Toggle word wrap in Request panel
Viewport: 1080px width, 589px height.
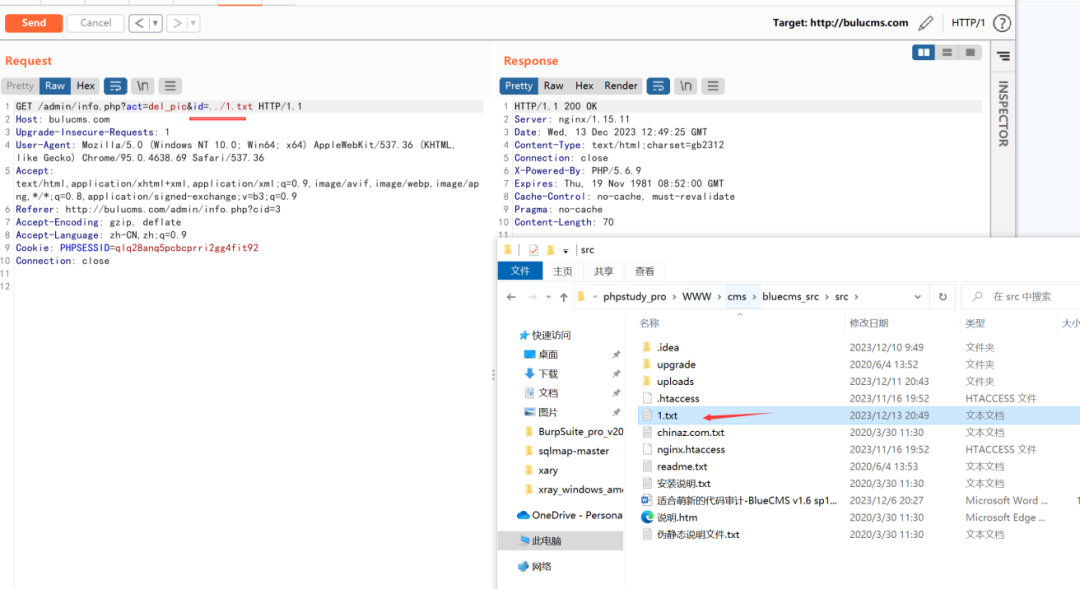[115, 85]
